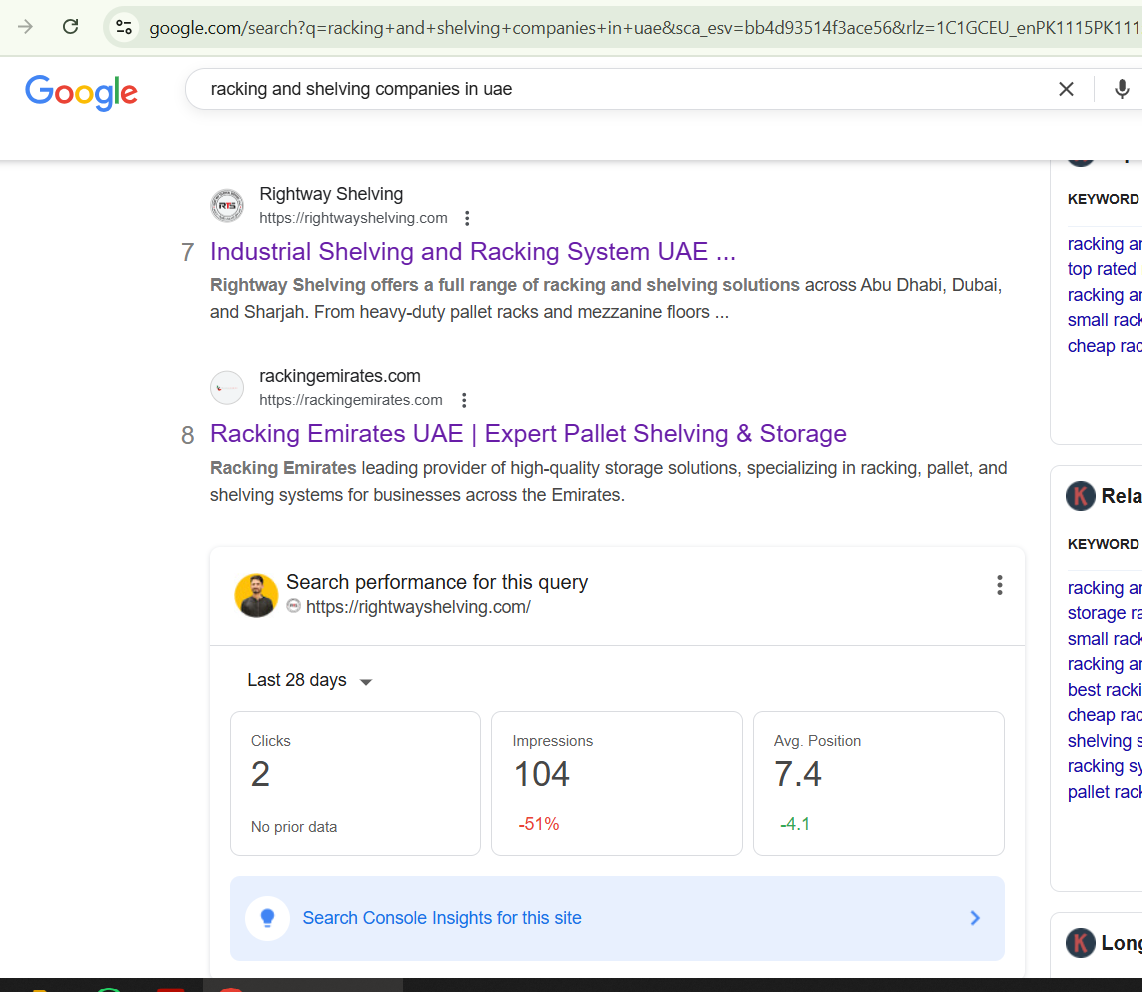1142x992 pixels.
Task: Click the Rightway Shelving site favicon
Action: [227, 206]
